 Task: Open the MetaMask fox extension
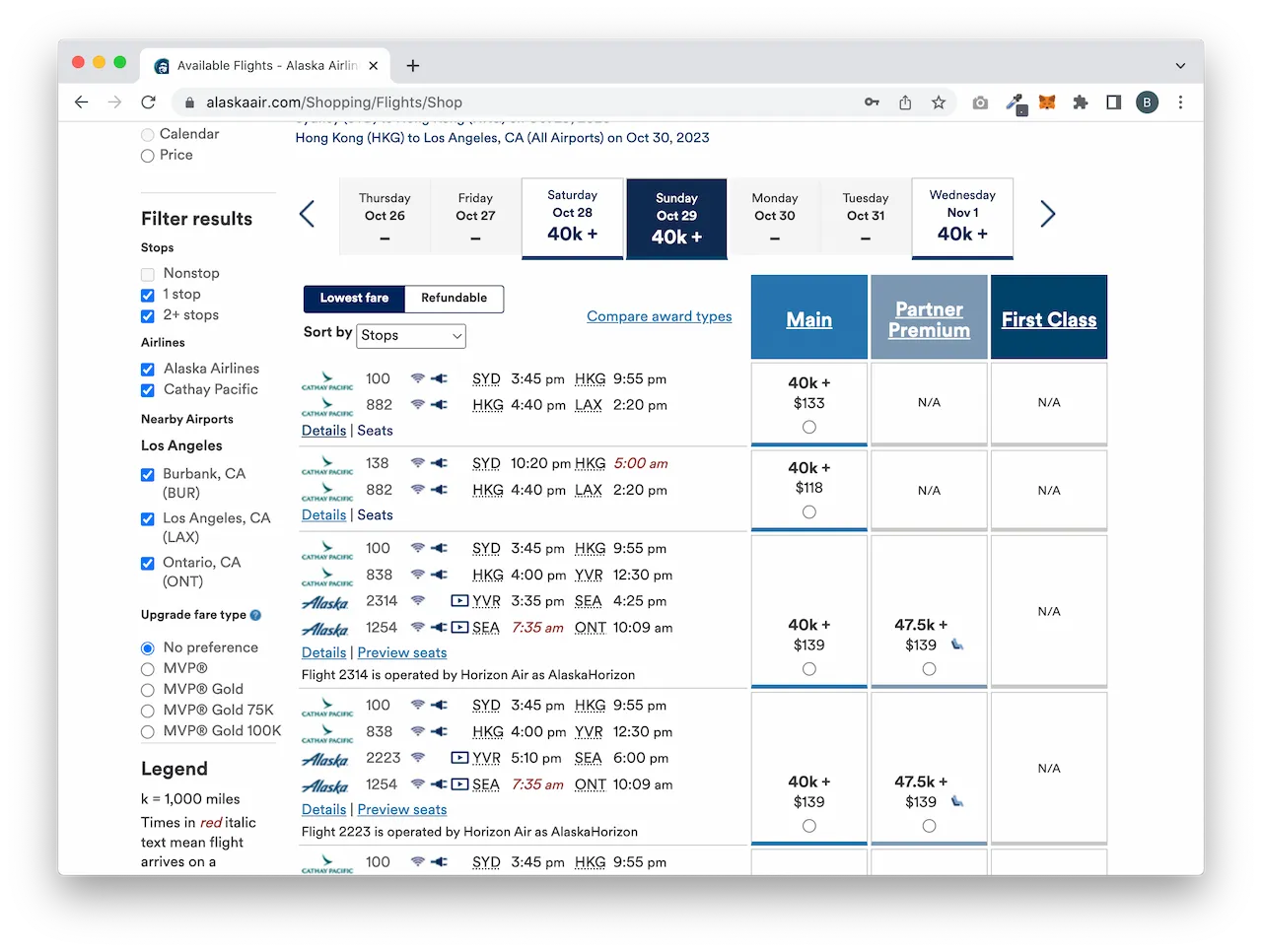coord(1047,102)
